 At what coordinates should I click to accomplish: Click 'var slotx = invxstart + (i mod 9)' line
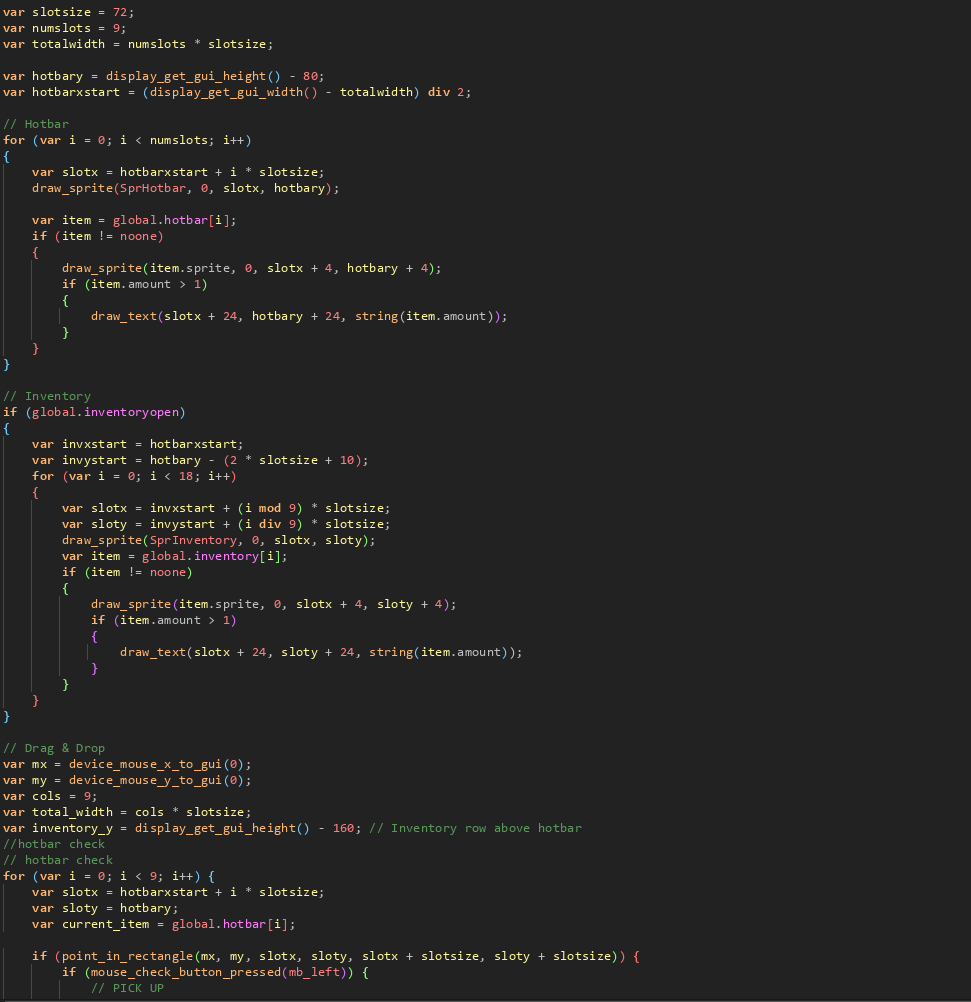pyautogui.click(x=226, y=508)
